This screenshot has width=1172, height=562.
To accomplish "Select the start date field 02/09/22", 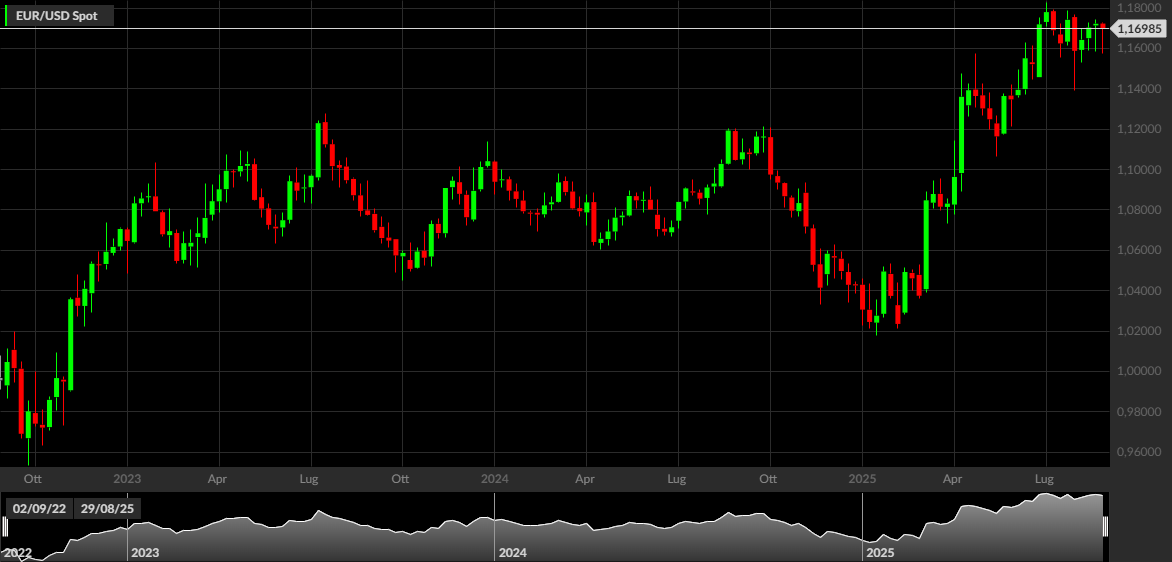I will pyautogui.click(x=39, y=509).
